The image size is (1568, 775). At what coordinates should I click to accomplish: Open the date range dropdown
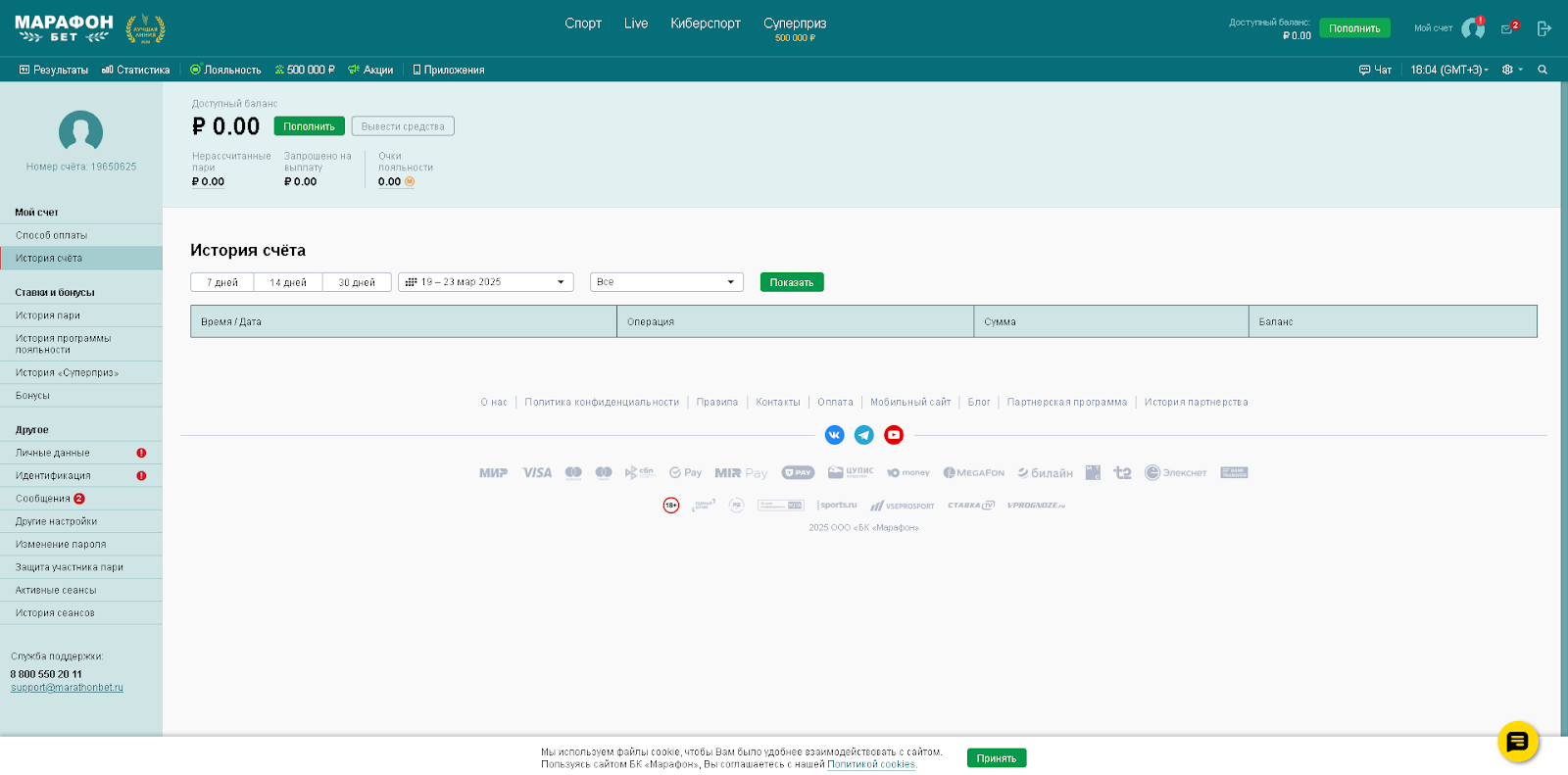tap(485, 282)
